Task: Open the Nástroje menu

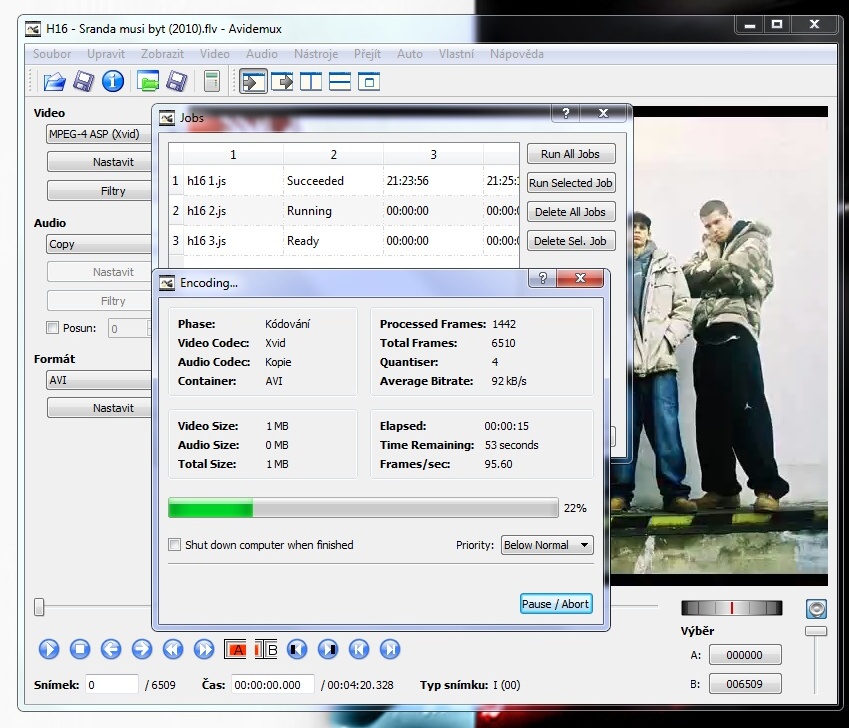Action: [x=316, y=54]
